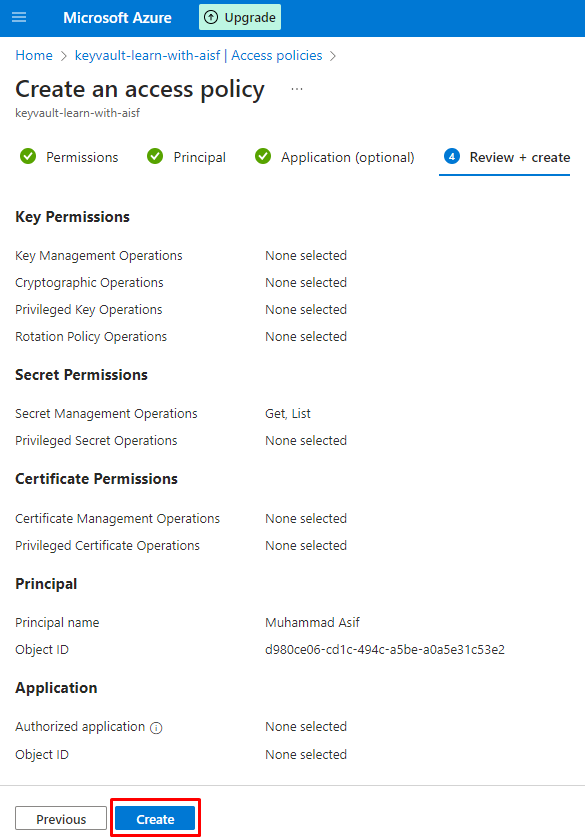The width and height of the screenshot is (585, 840).
Task: Click the Create button
Action: coord(155,819)
